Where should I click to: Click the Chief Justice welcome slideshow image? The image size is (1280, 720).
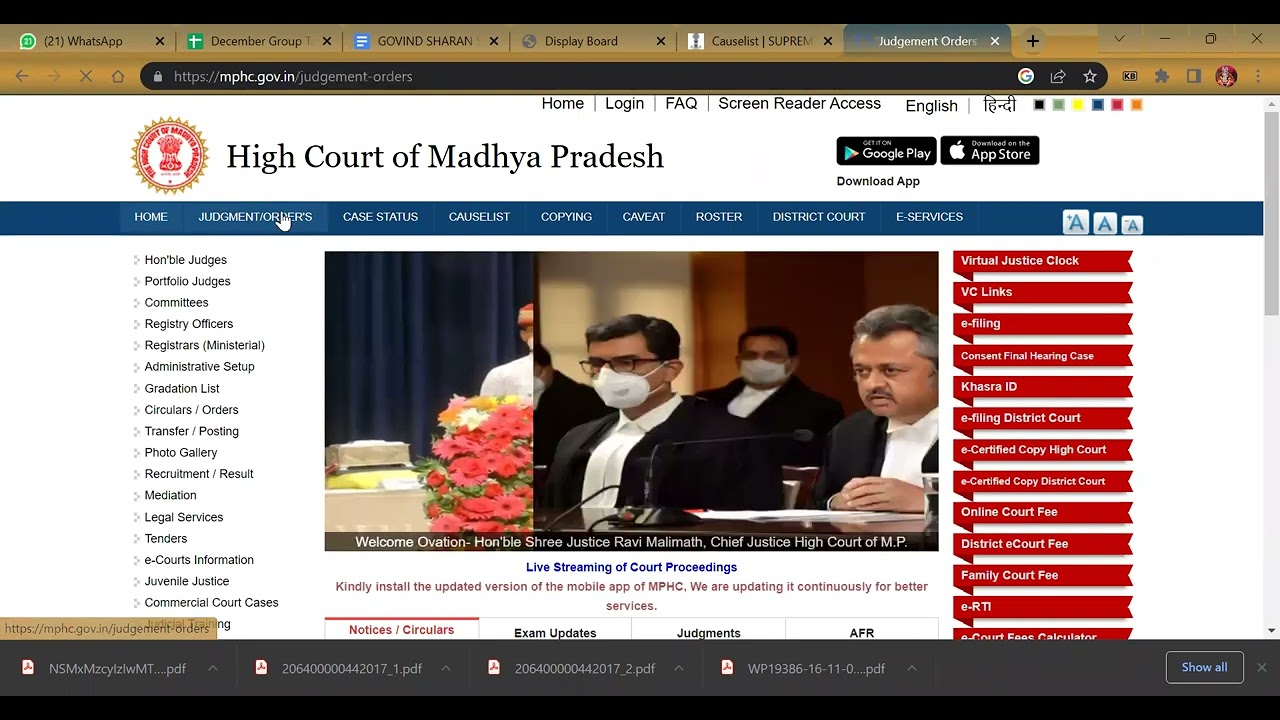pos(631,401)
